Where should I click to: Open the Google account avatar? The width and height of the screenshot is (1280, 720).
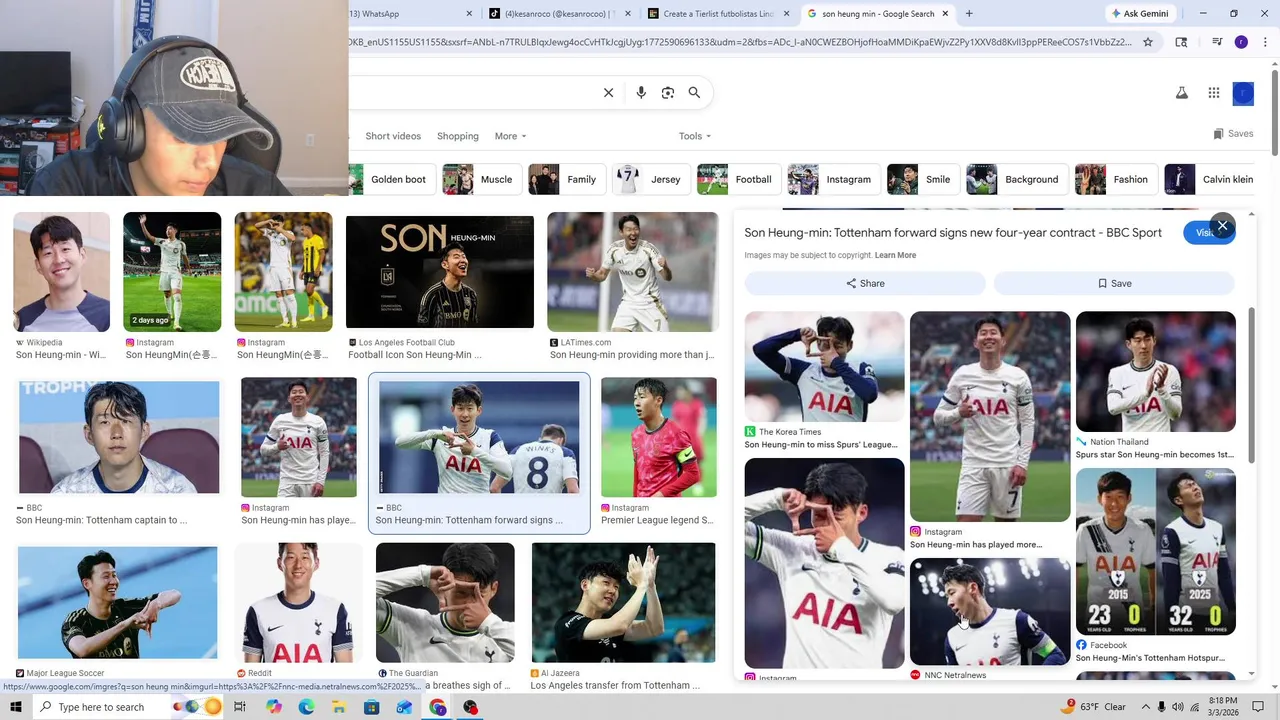pos(1243,93)
